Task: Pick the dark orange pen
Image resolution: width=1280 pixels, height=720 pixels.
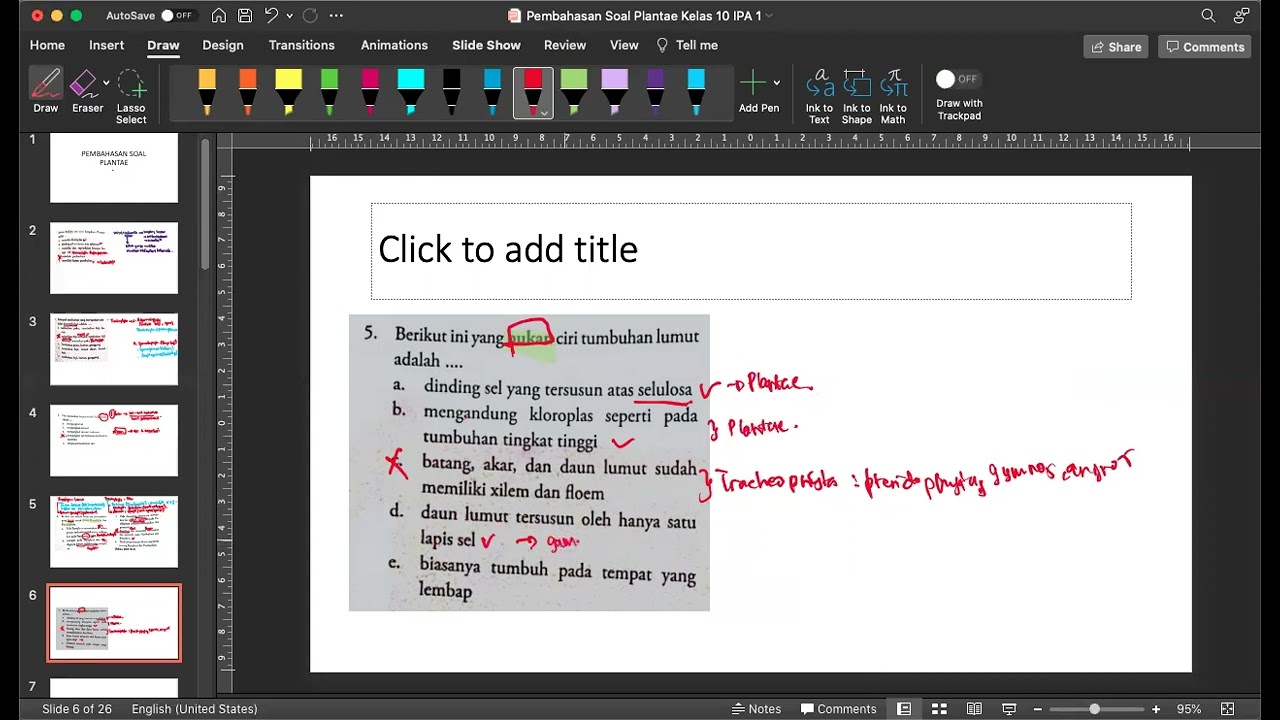Action: pos(248,92)
